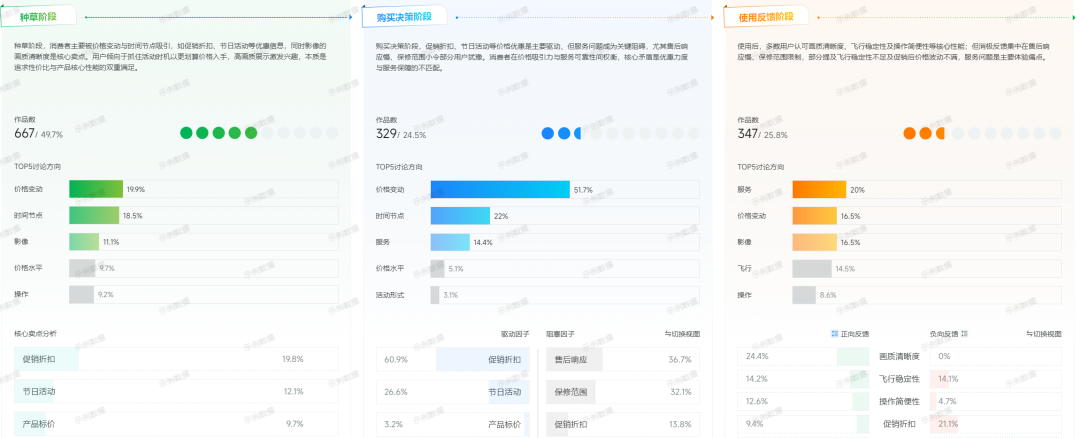Click the 正向反馈 column heading
Viewport: 1080px width, 438px height.
pyautogui.click(x=855, y=334)
